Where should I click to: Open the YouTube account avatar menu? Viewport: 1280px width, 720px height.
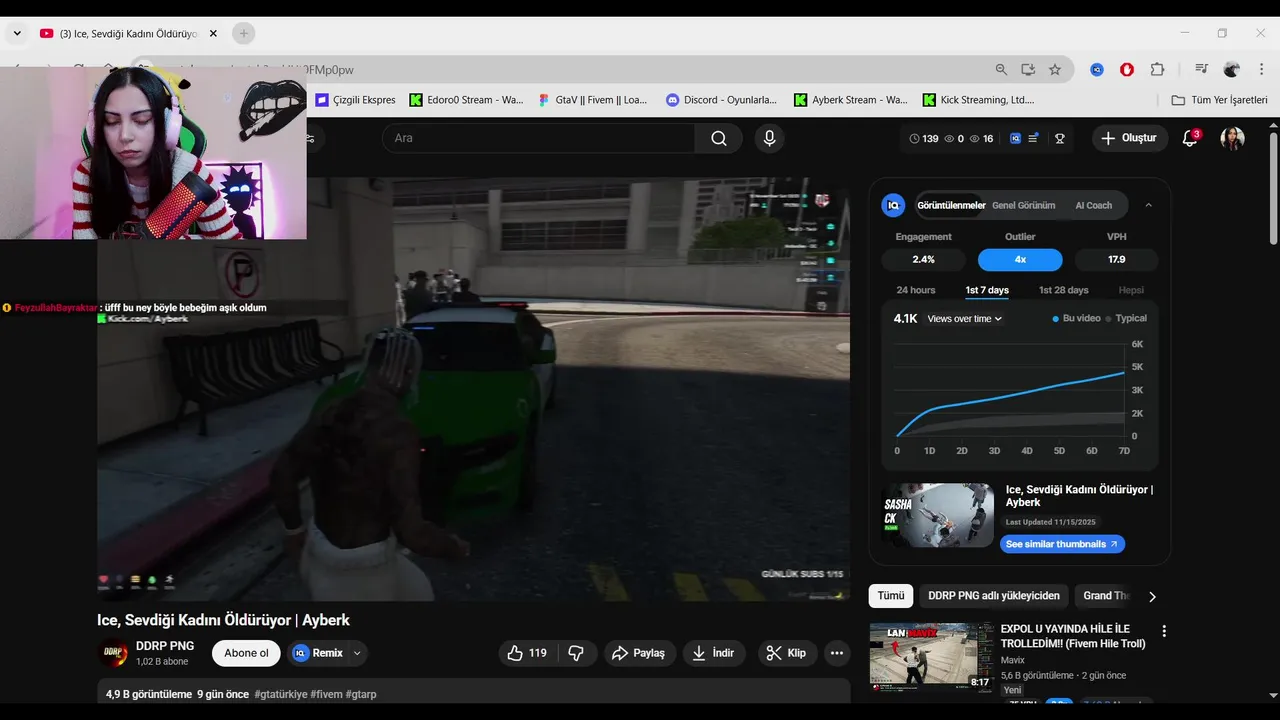click(1232, 138)
